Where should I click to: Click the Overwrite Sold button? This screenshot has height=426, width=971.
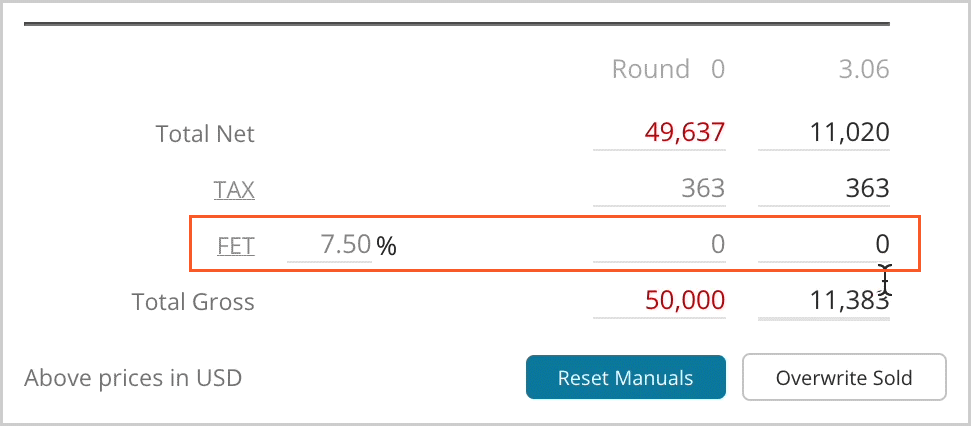pos(844,377)
